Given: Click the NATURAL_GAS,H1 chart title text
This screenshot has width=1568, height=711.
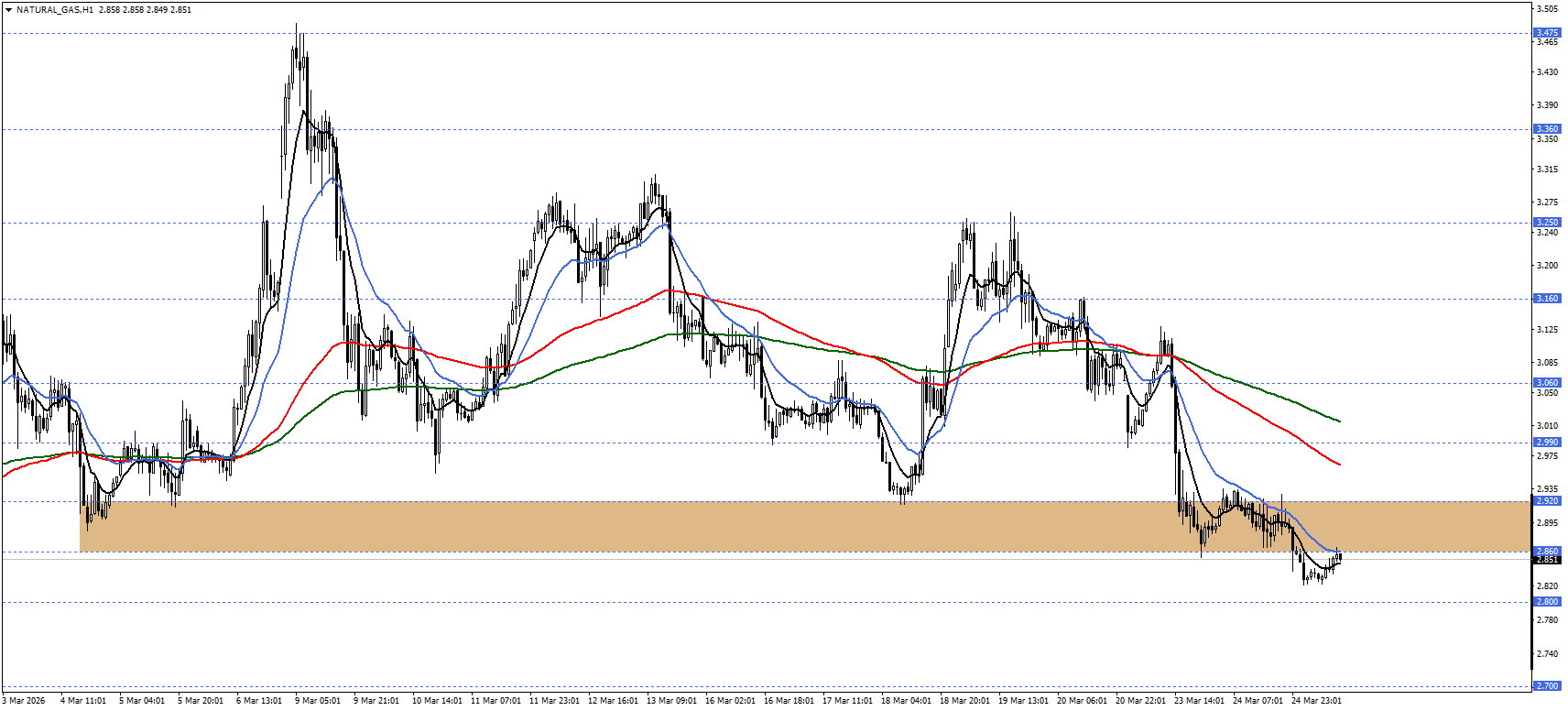Looking at the screenshot, I should pos(54,10).
